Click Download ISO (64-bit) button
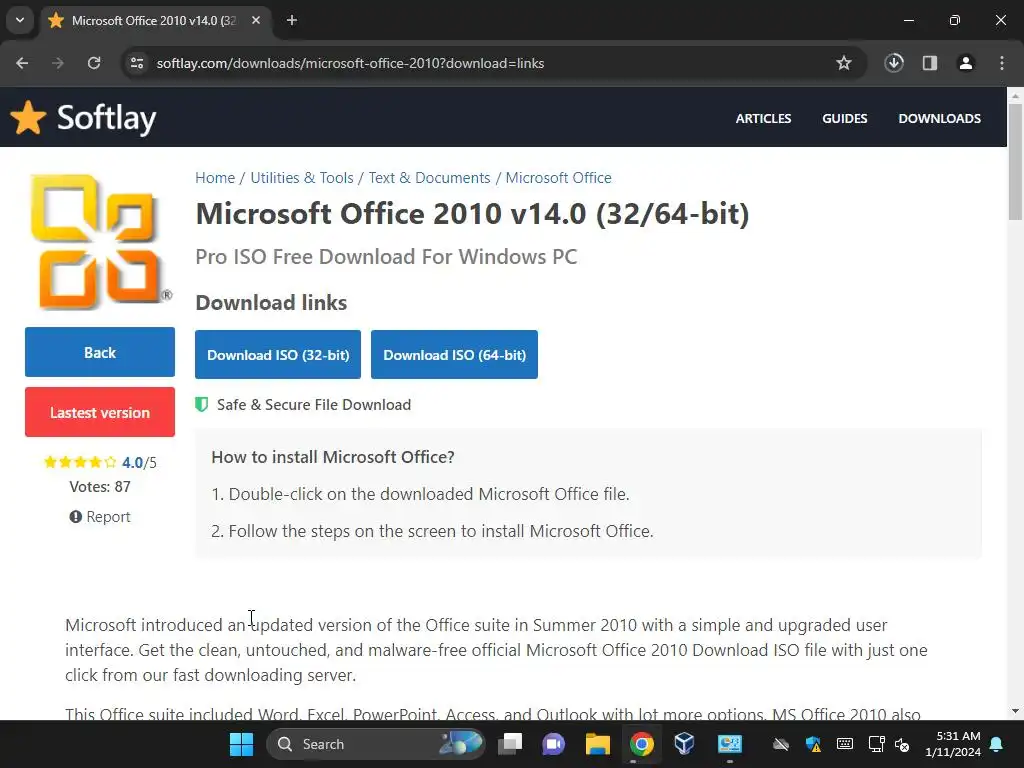 click(x=454, y=355)
